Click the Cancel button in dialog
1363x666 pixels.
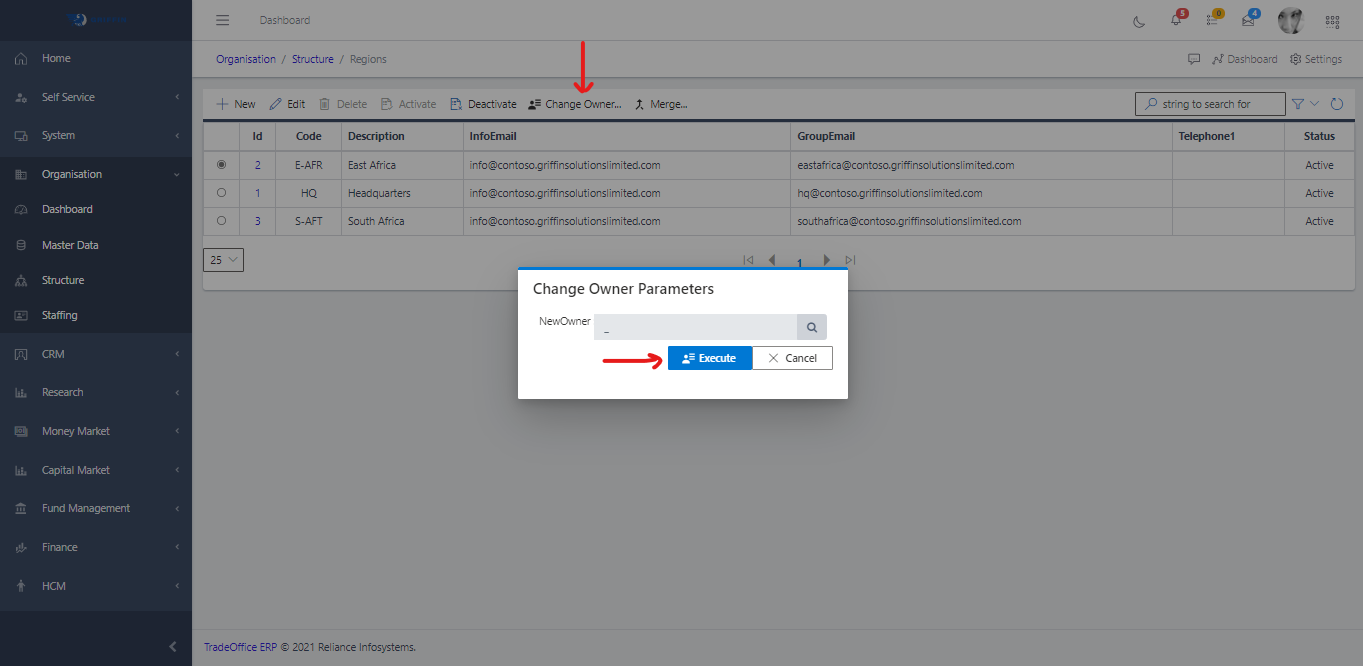coord(792,358)
